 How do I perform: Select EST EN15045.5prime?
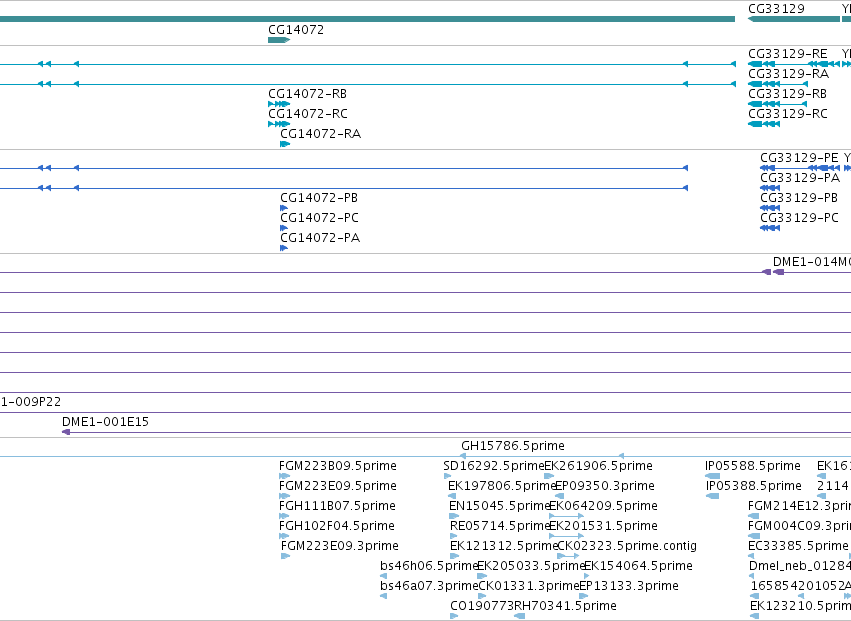coord(500,506)
